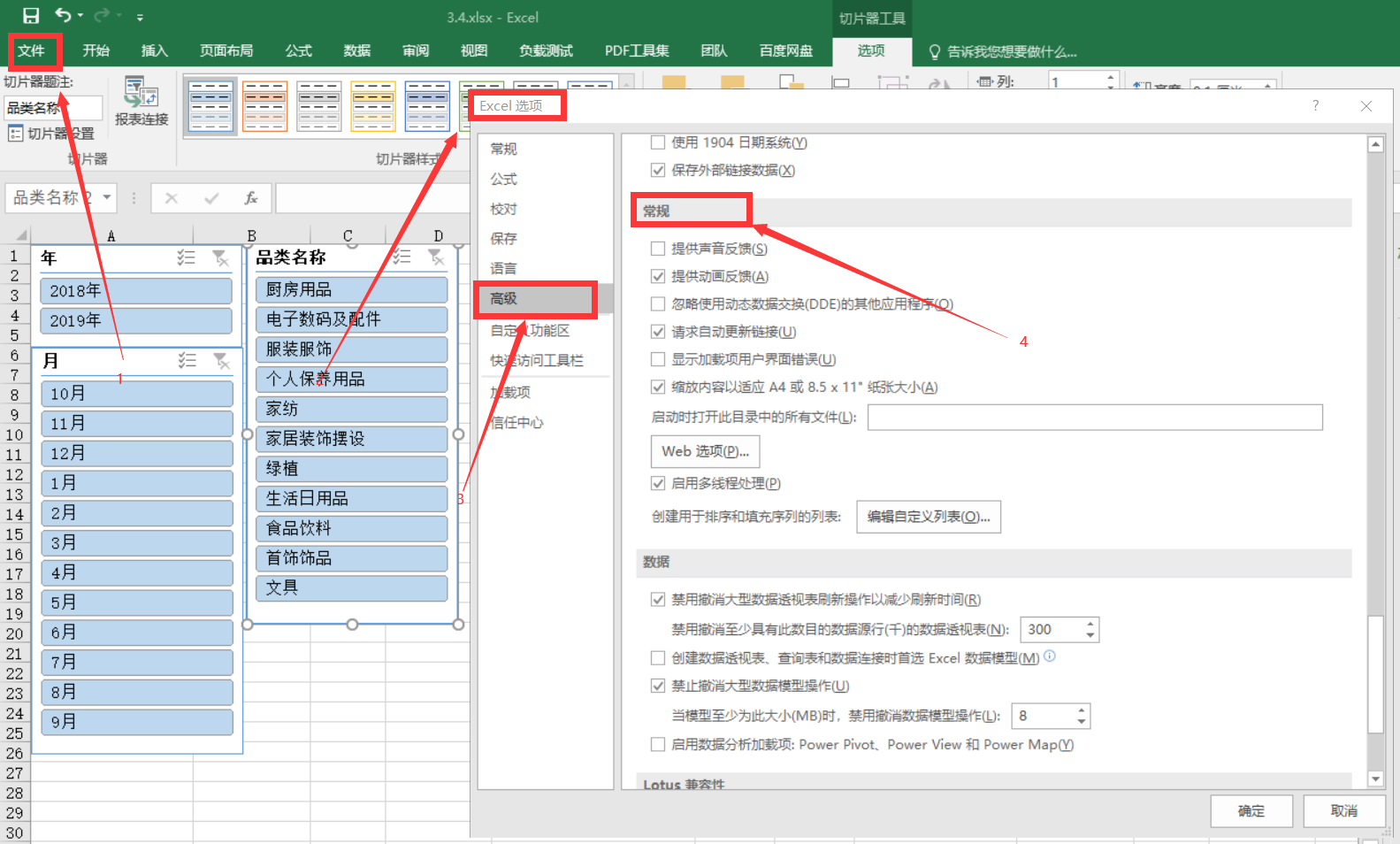The width and height of the screenshot is (1400, 844).
Task: Switch to the 页面布局 tab
Action: click(x=226, y=50)
